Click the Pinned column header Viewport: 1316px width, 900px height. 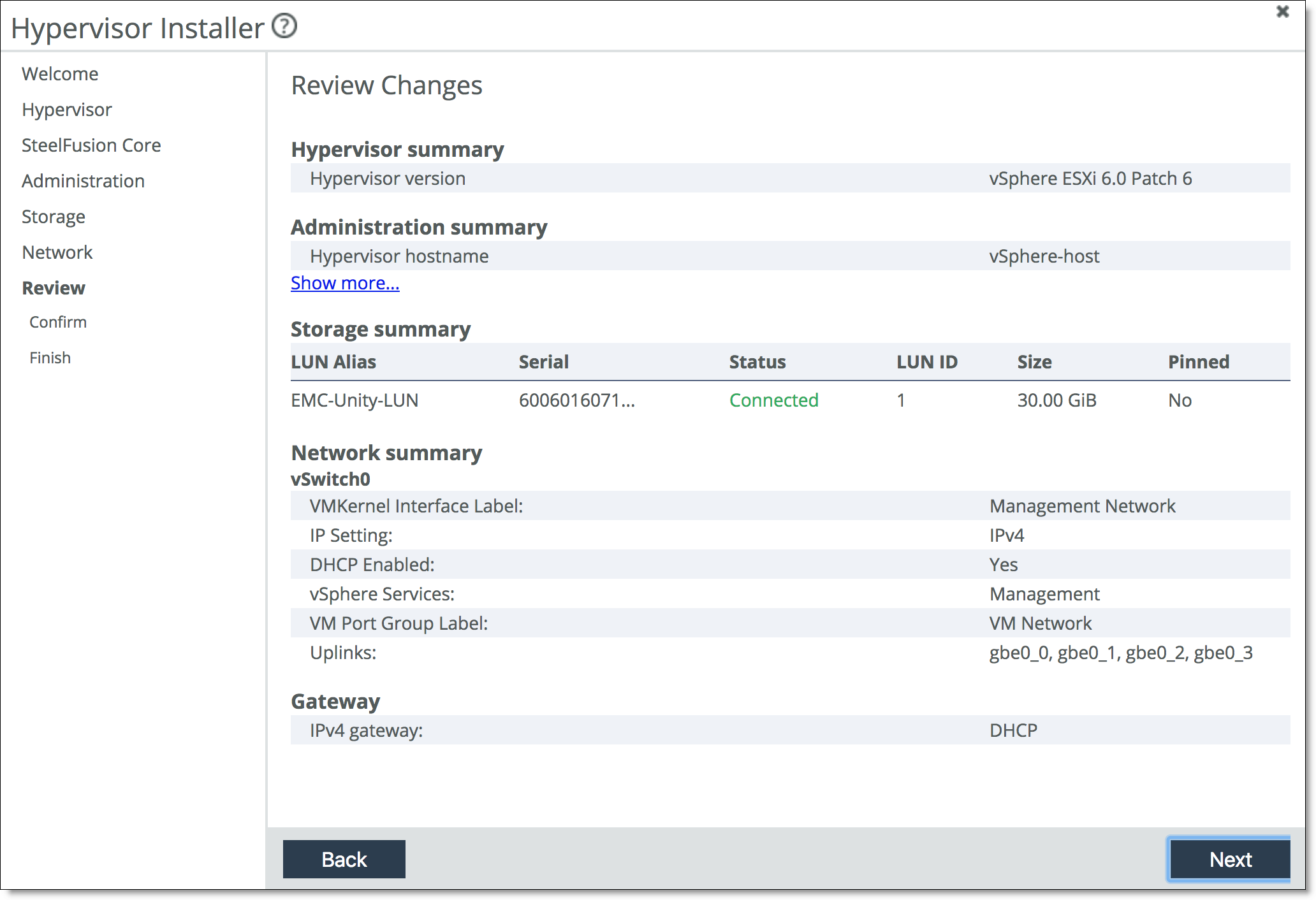(1199, 361)
